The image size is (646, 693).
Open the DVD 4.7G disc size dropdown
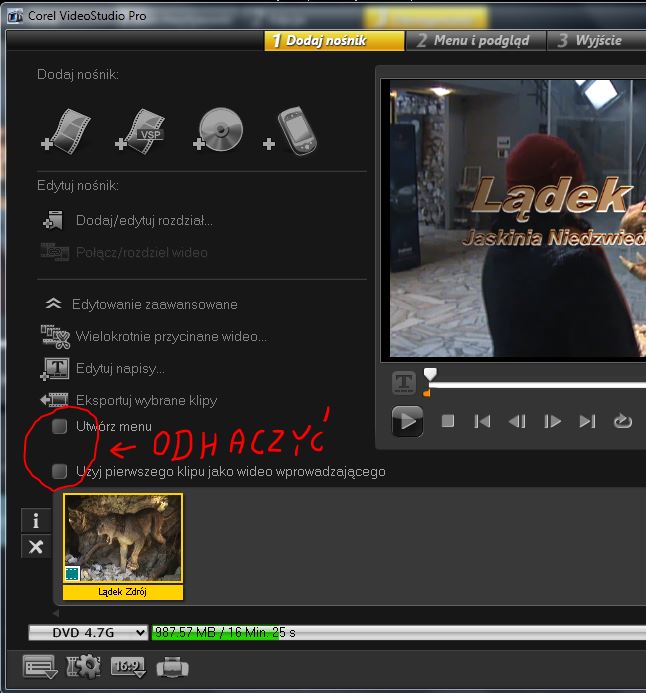point(88,632)
